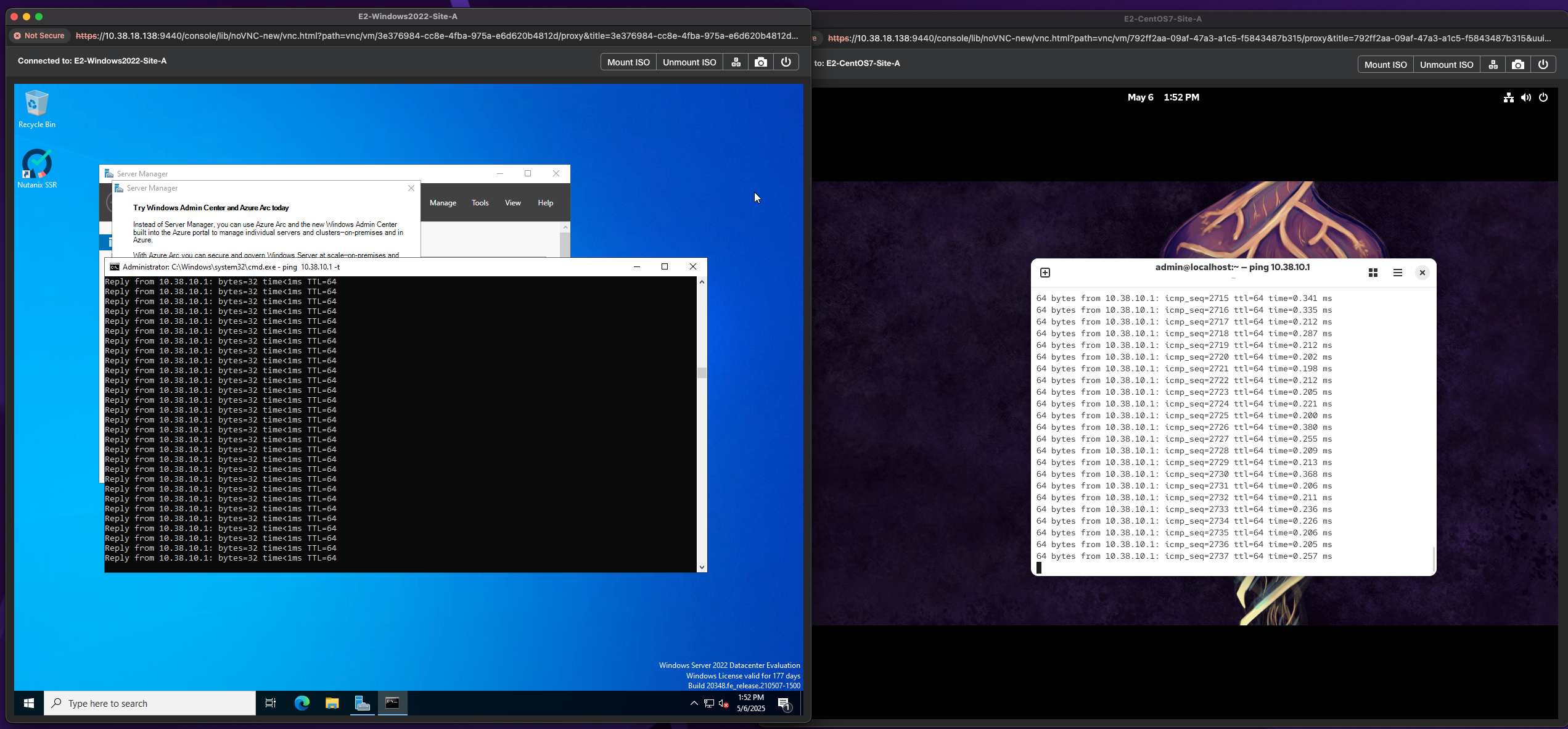
Task: Open Tools menu in Server Manager
Action: coord(480,203)
